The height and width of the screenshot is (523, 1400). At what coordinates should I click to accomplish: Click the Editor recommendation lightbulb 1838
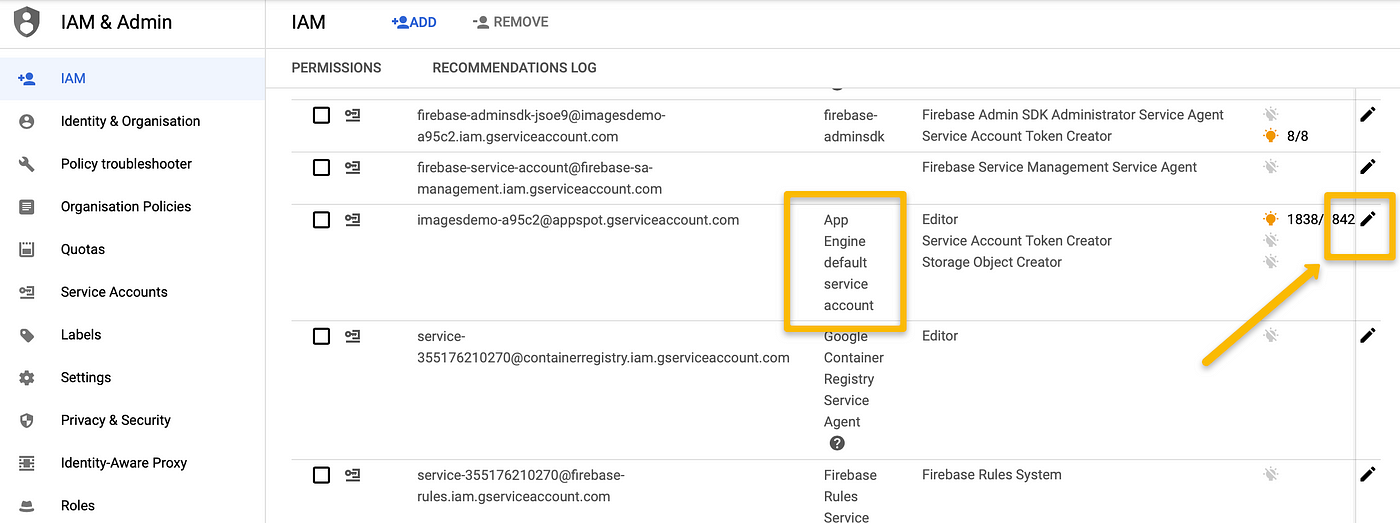(1270, 219)
